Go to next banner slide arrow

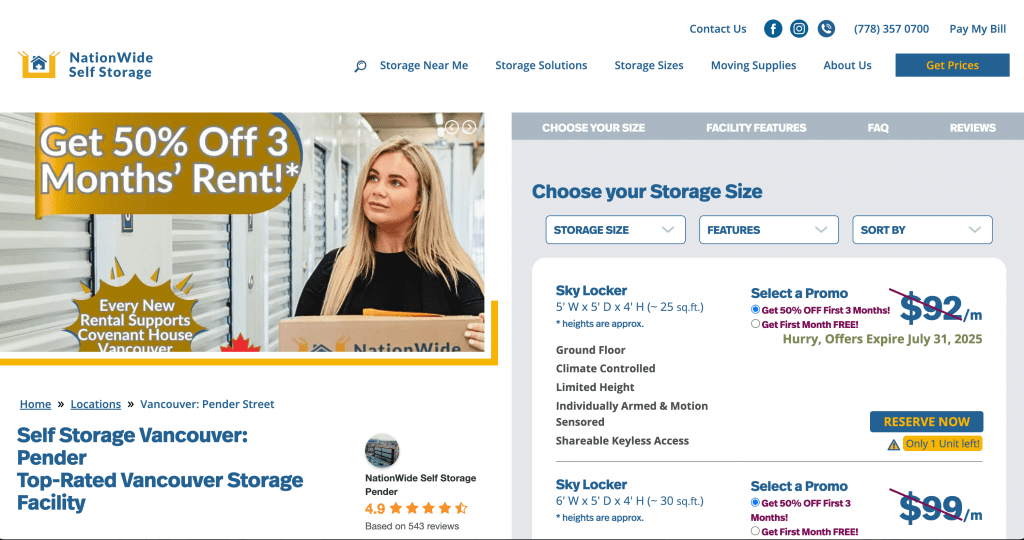[469, 127]
